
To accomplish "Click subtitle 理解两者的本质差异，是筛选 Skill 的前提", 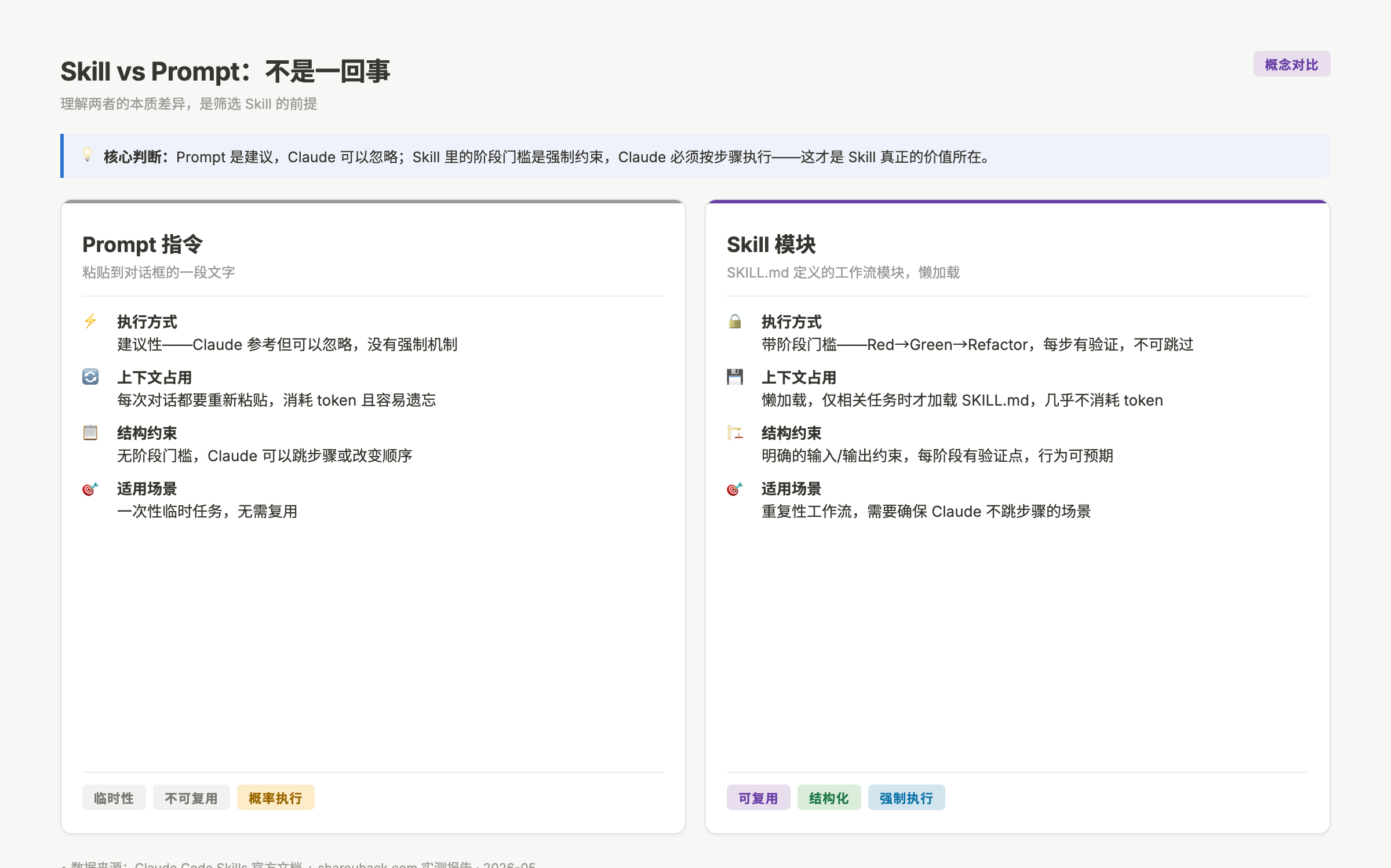I will (x=189, y=104).
